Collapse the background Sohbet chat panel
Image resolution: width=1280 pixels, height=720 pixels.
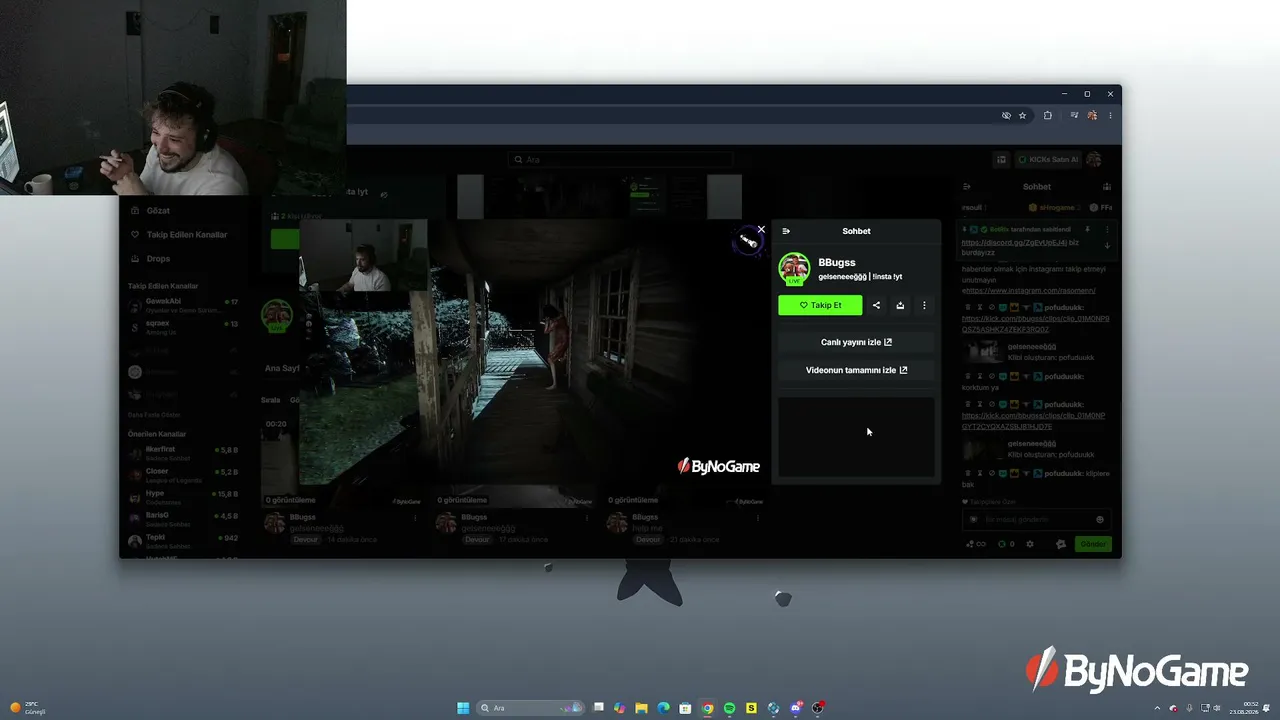tap(967, 187)
